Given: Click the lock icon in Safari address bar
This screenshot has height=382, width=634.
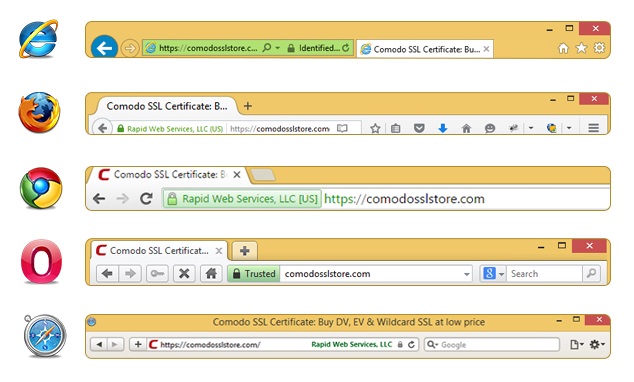Looking at the screenshot, I should click(x=400, y=344).
